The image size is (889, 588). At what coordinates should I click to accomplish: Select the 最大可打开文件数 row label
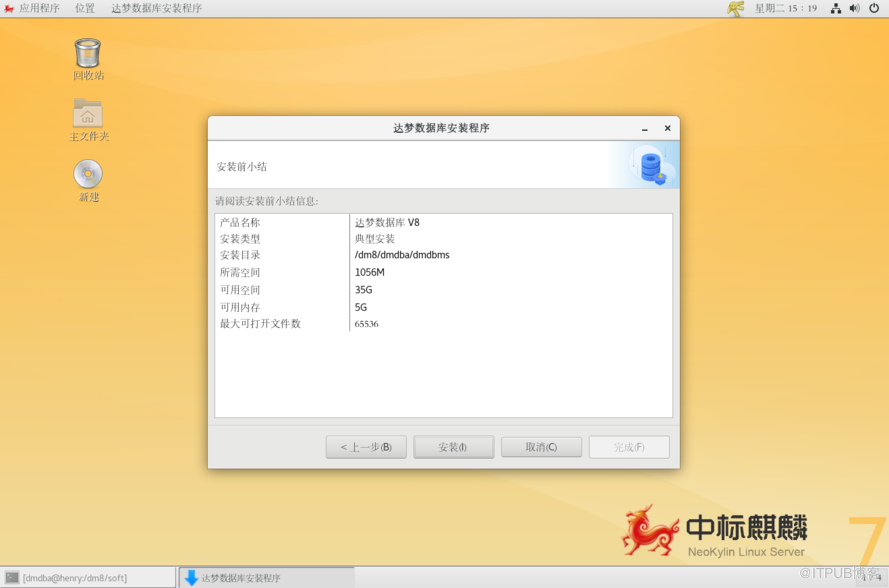(260, 324)
